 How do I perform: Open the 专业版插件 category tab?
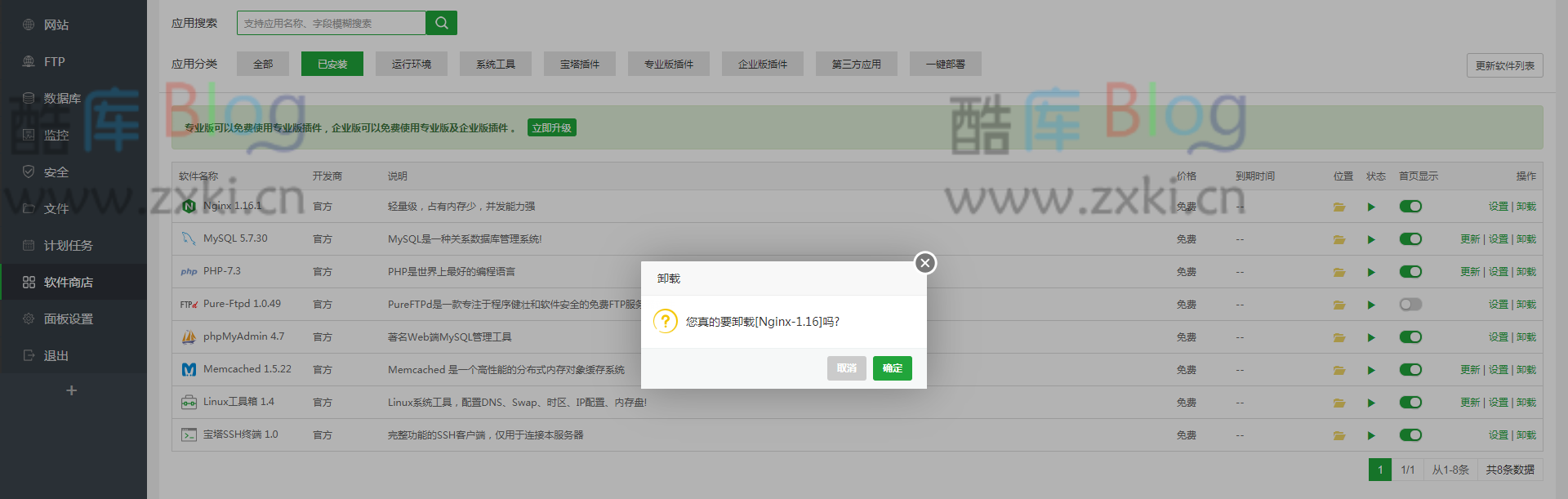click(669, 64)
